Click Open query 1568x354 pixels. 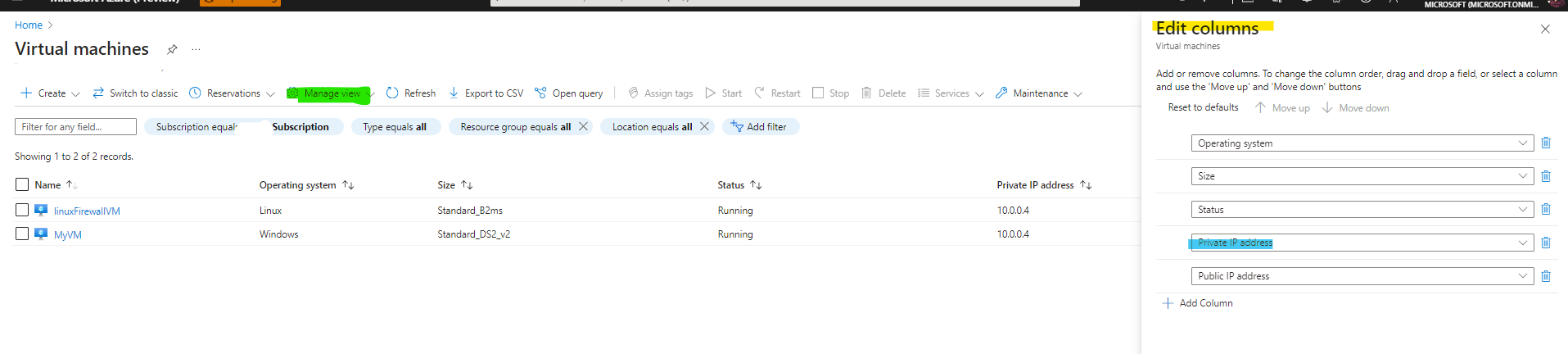(569, 93)
